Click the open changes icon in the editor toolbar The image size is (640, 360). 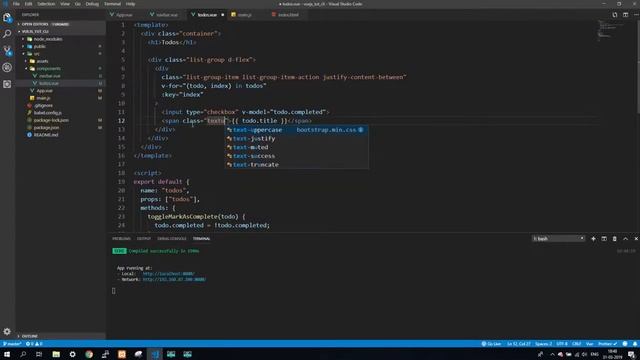point(615,15)
